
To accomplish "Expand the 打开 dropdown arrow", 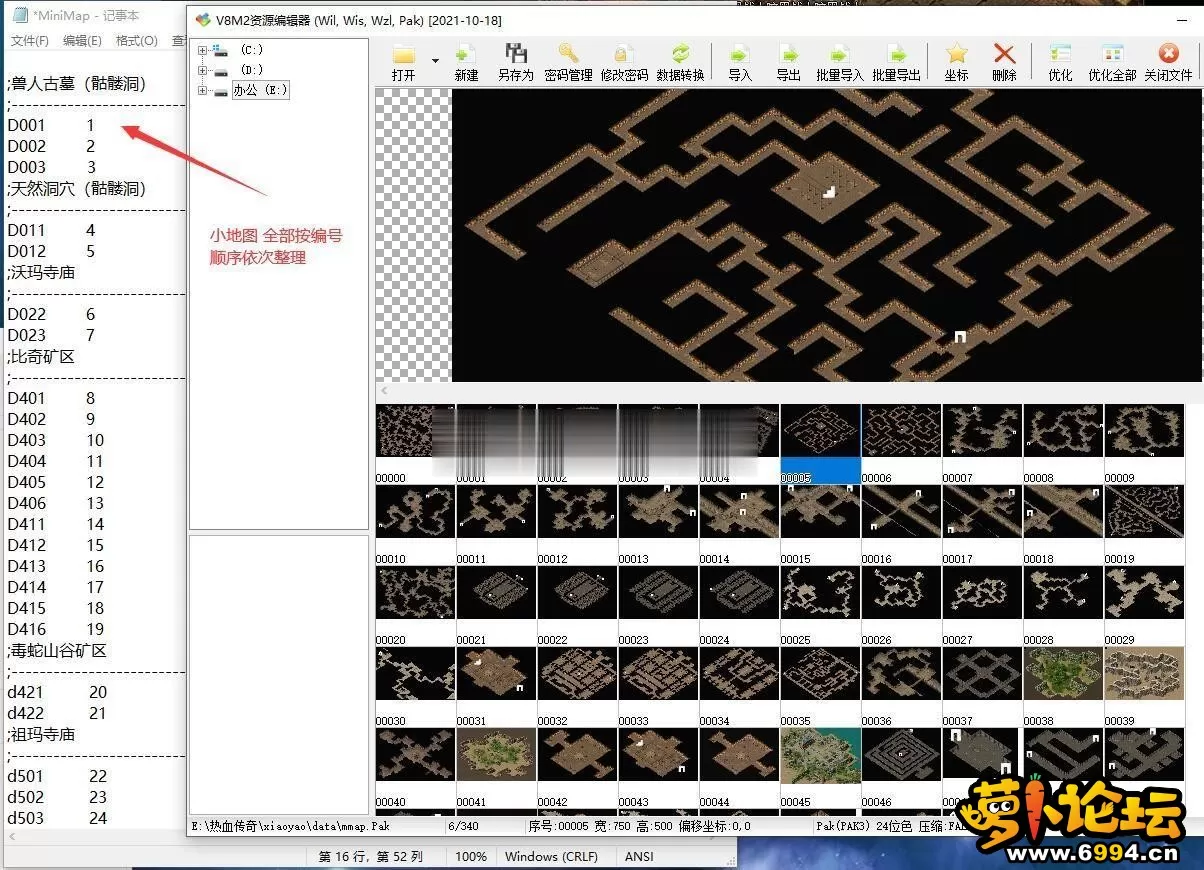I will (x=435, y=61).
